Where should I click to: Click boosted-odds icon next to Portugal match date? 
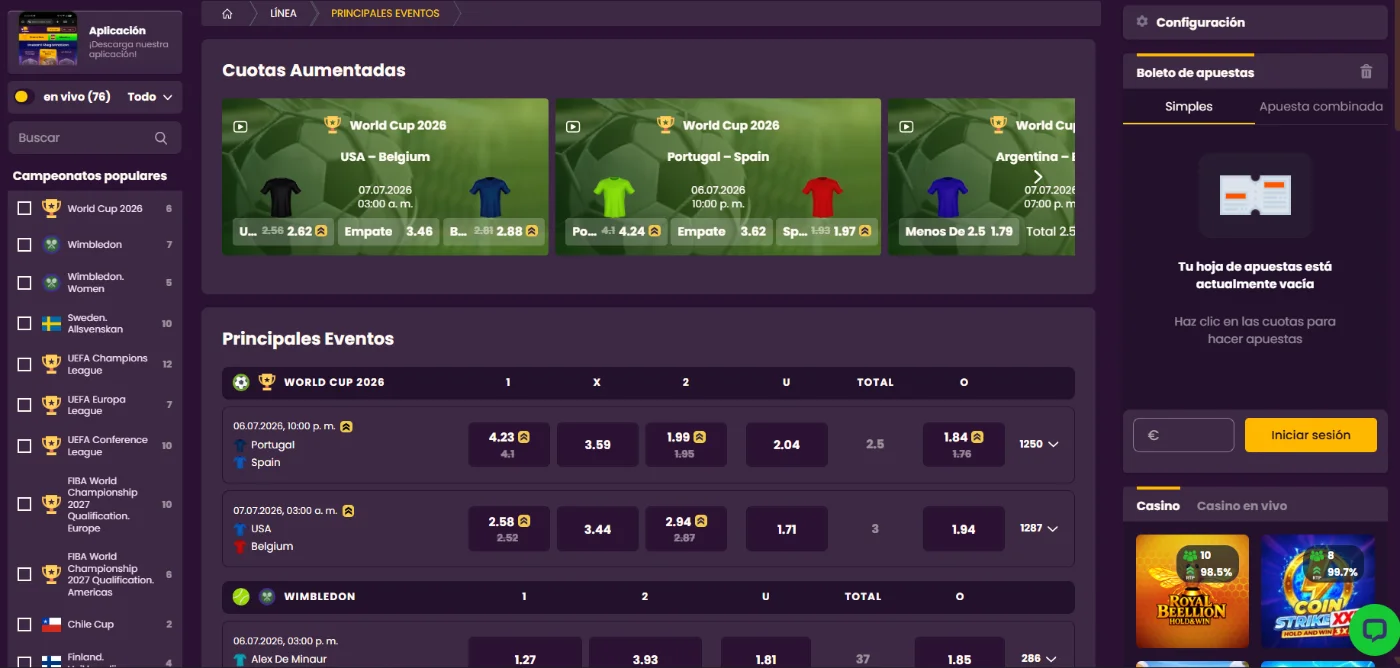[346, 426]
